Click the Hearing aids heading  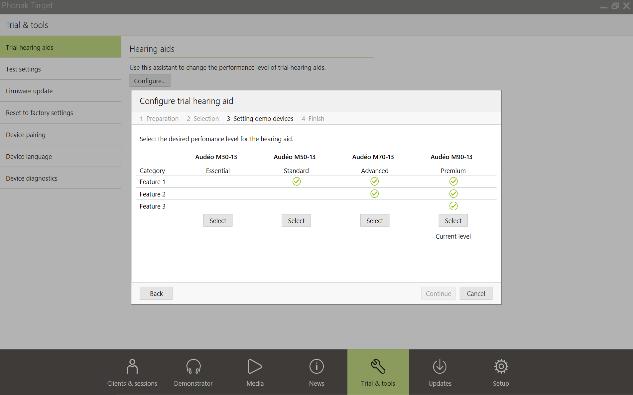[x=152, y=49]
